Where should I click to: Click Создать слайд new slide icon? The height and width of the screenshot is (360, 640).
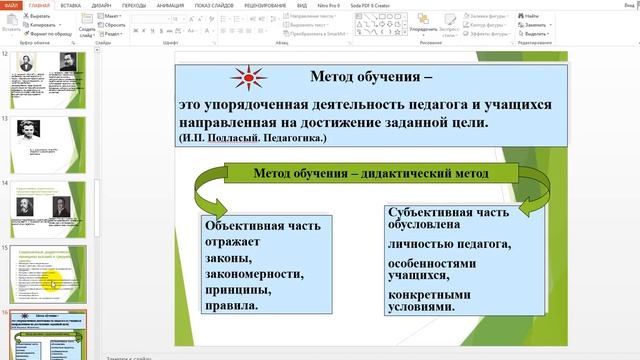[87, 20]
